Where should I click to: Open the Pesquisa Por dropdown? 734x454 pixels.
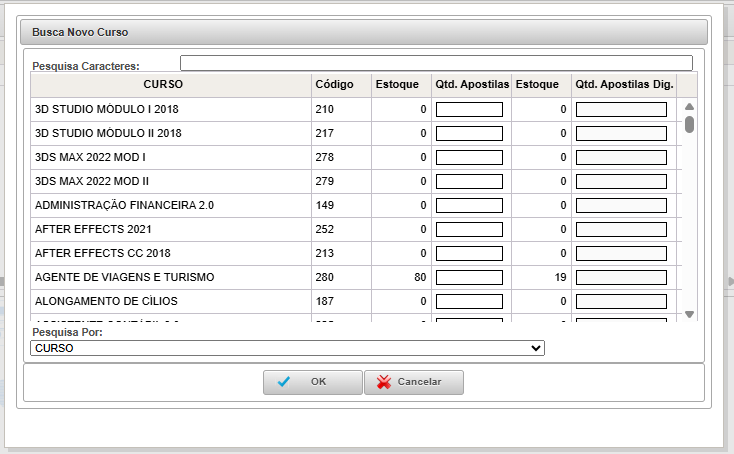point(288,348)
